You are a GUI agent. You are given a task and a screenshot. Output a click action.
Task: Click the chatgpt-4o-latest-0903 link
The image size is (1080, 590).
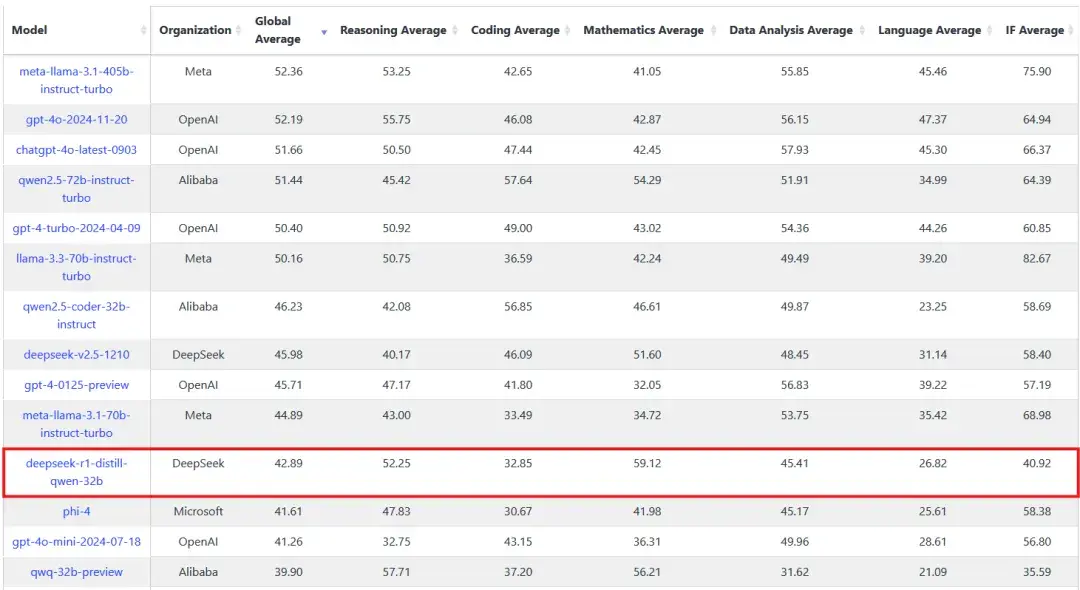[76, 150]
